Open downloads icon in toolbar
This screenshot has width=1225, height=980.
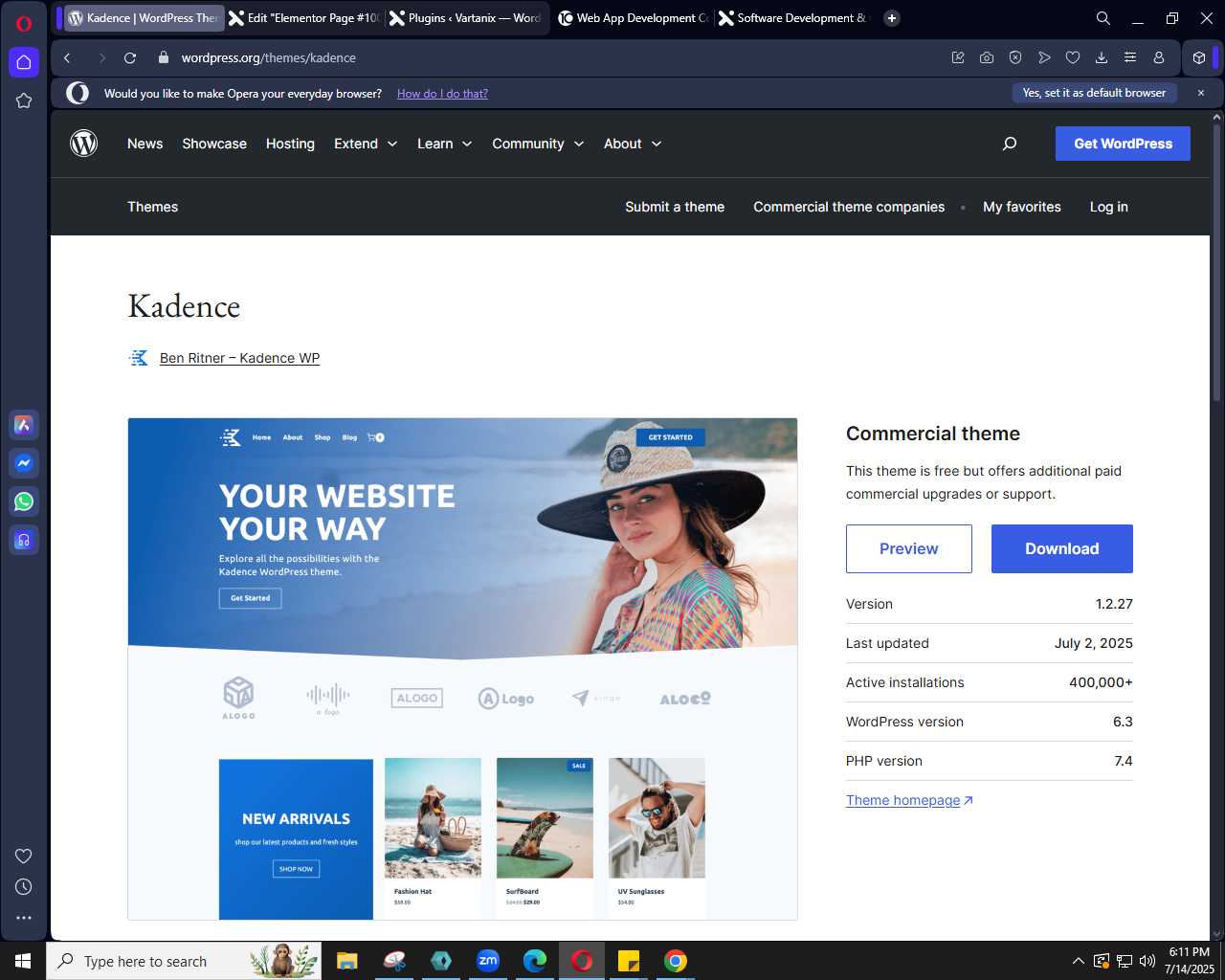click(1102, 57)
